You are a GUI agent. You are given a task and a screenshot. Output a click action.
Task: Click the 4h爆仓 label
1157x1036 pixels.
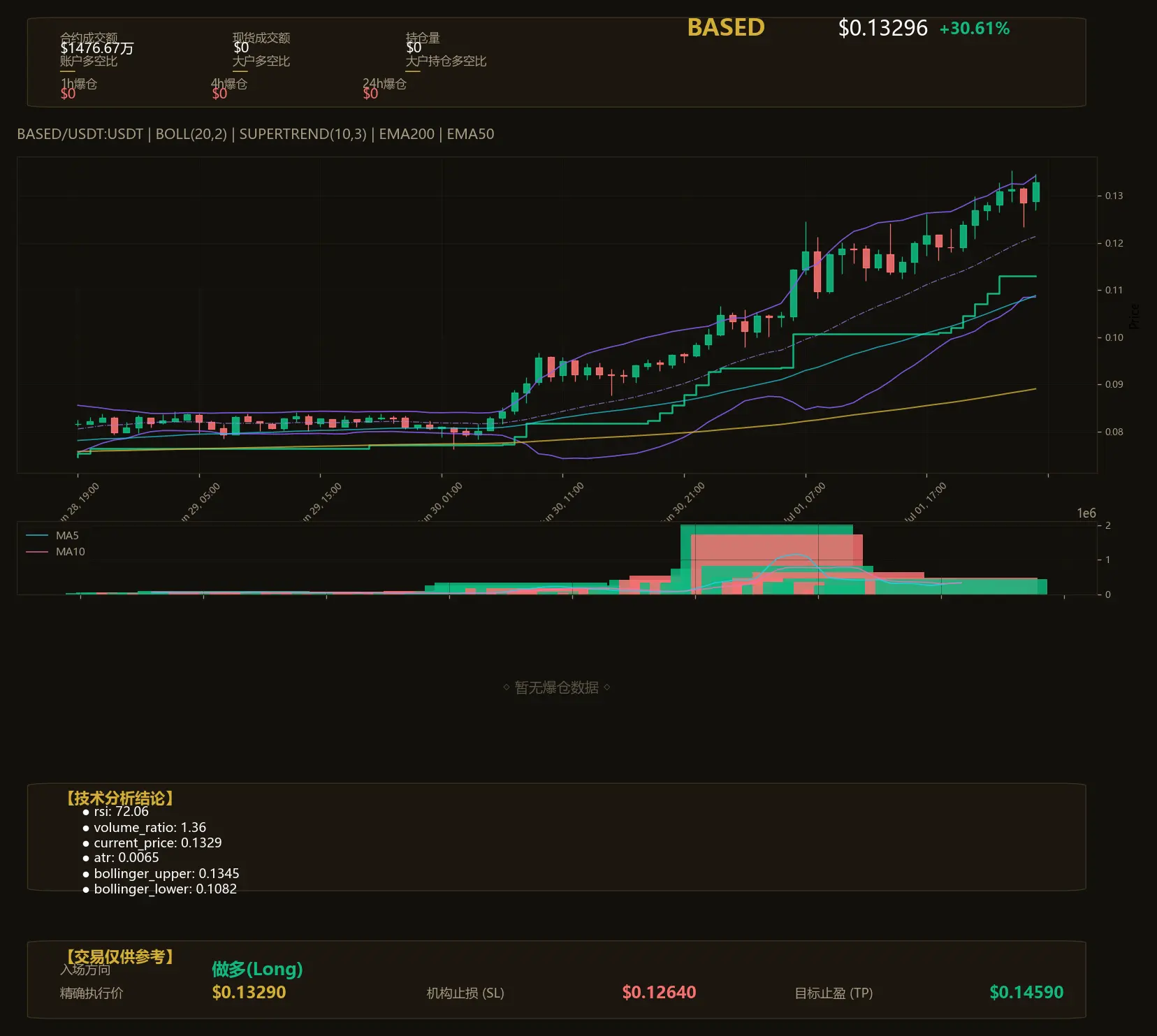(x=229, y=84)
